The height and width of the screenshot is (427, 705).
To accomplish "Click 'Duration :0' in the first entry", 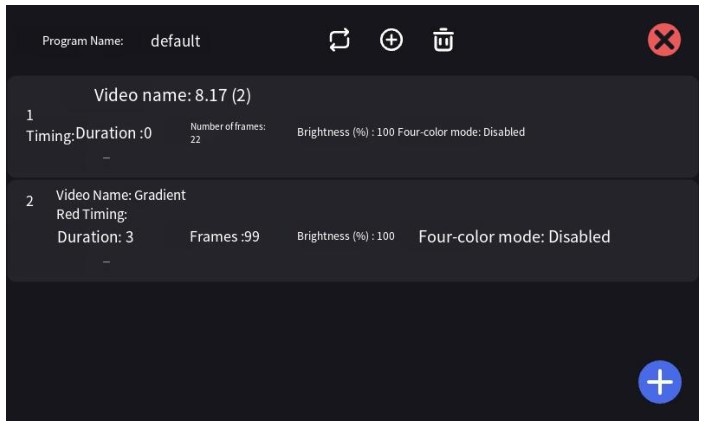I will pyautogui.click(x=114, y=133).
